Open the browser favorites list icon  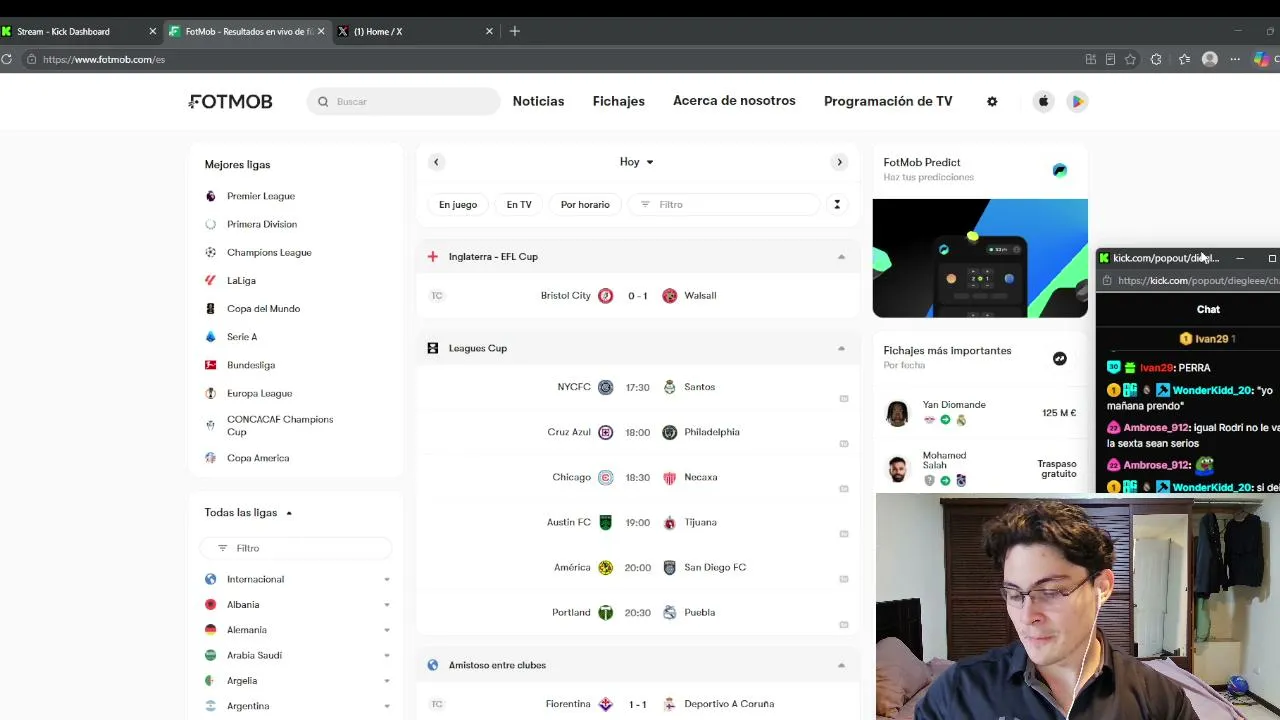1184,59
